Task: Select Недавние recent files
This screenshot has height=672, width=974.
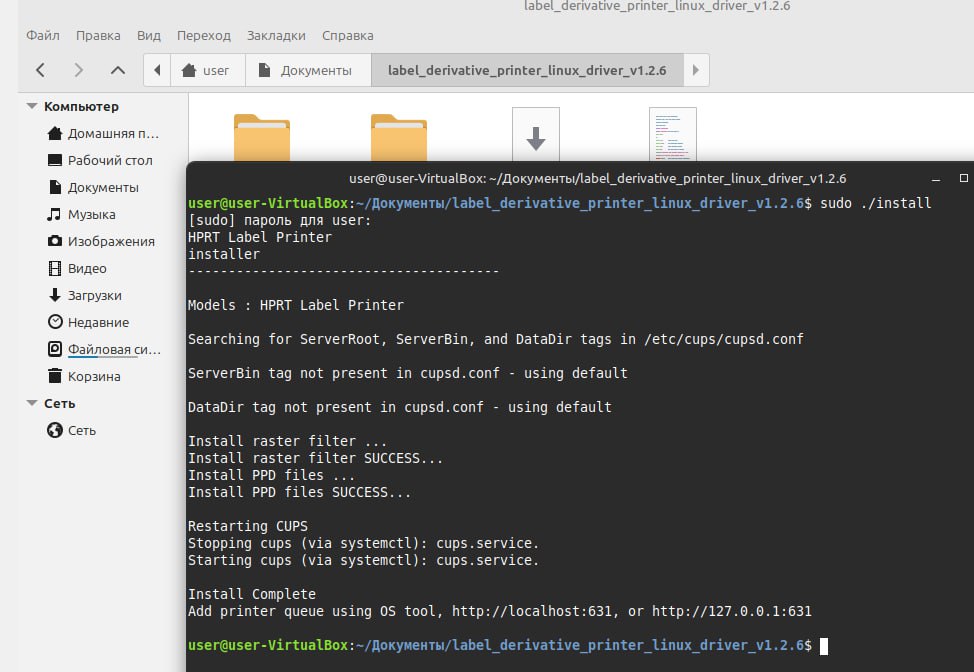Action: 98,322
